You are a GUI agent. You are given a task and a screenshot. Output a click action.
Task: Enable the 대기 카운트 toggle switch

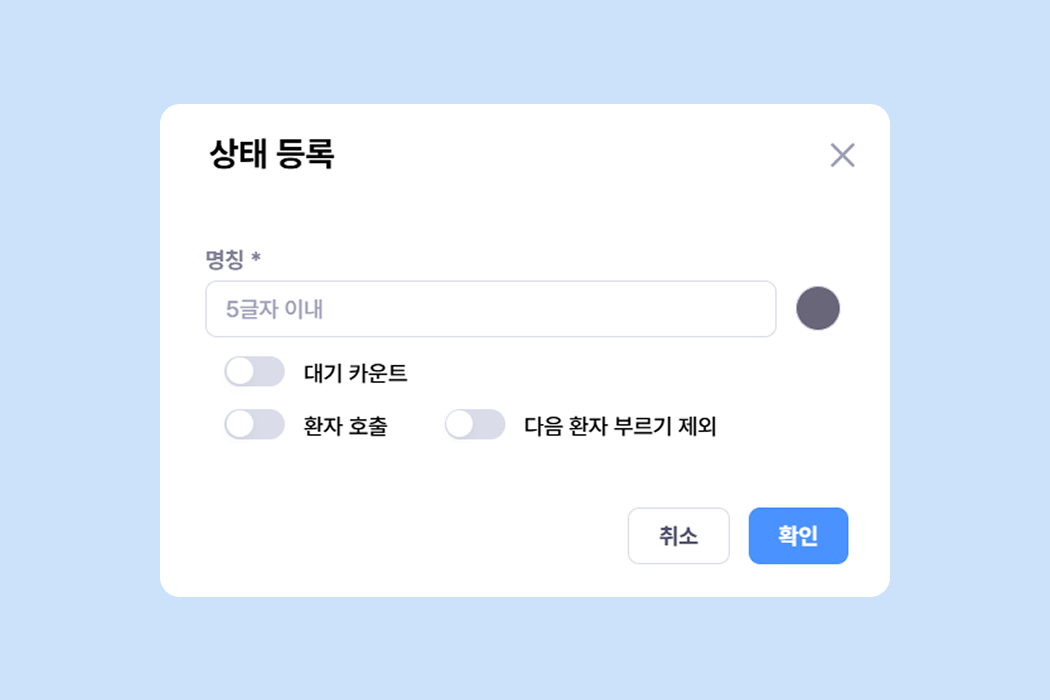pyautogui.click(x=254, y=372)
